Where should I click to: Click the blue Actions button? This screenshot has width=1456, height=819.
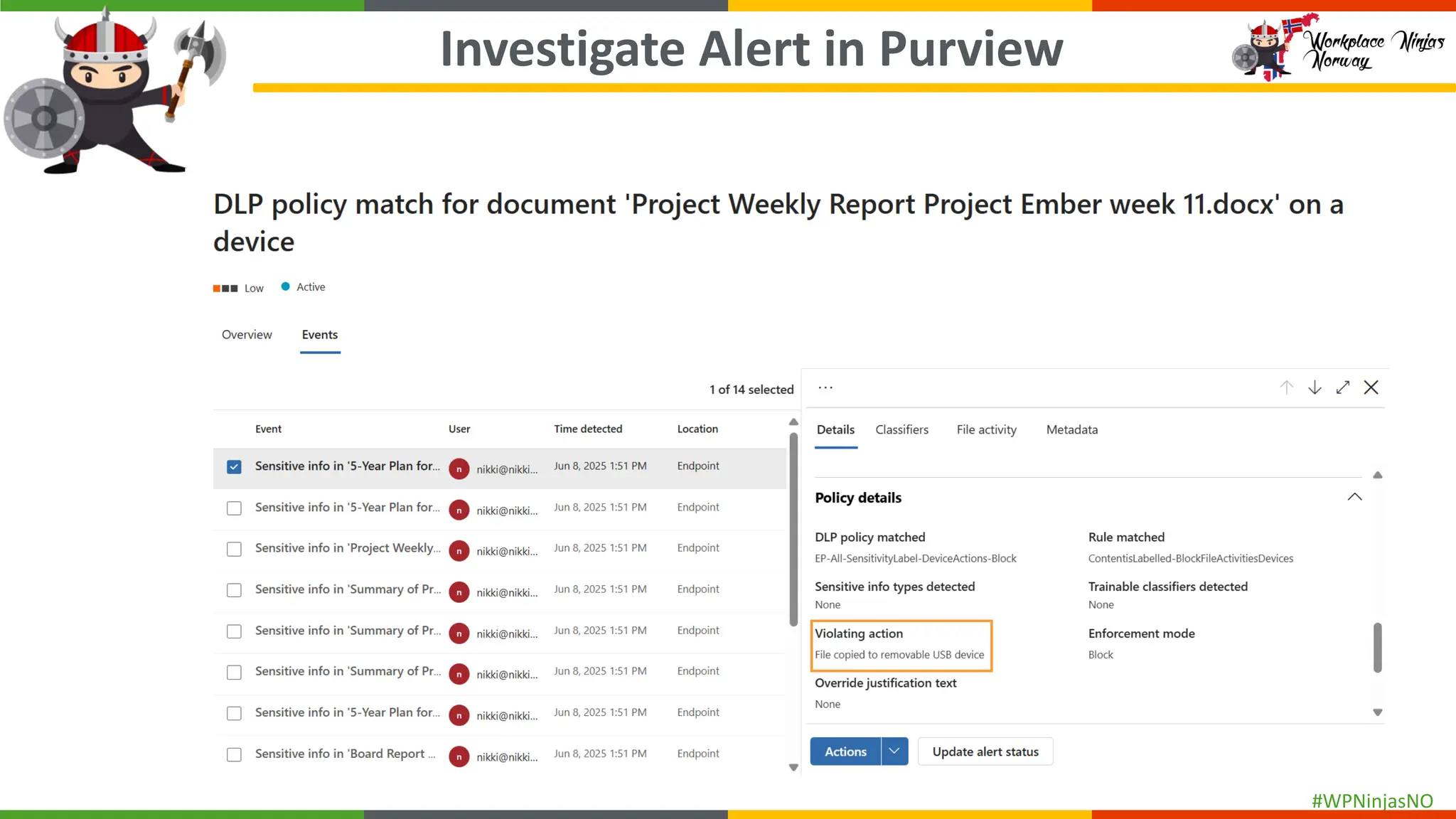coord(845,751)
